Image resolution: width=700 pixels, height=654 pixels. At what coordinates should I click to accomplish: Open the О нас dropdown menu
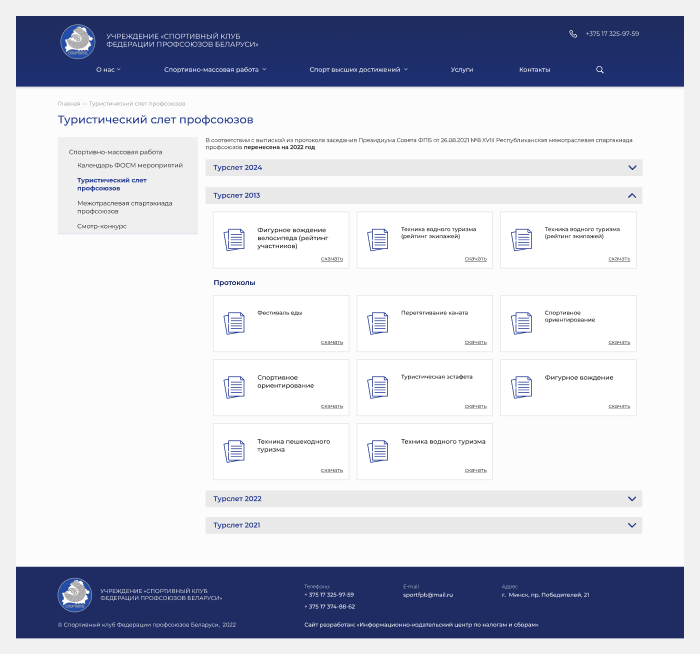[108, 70]
